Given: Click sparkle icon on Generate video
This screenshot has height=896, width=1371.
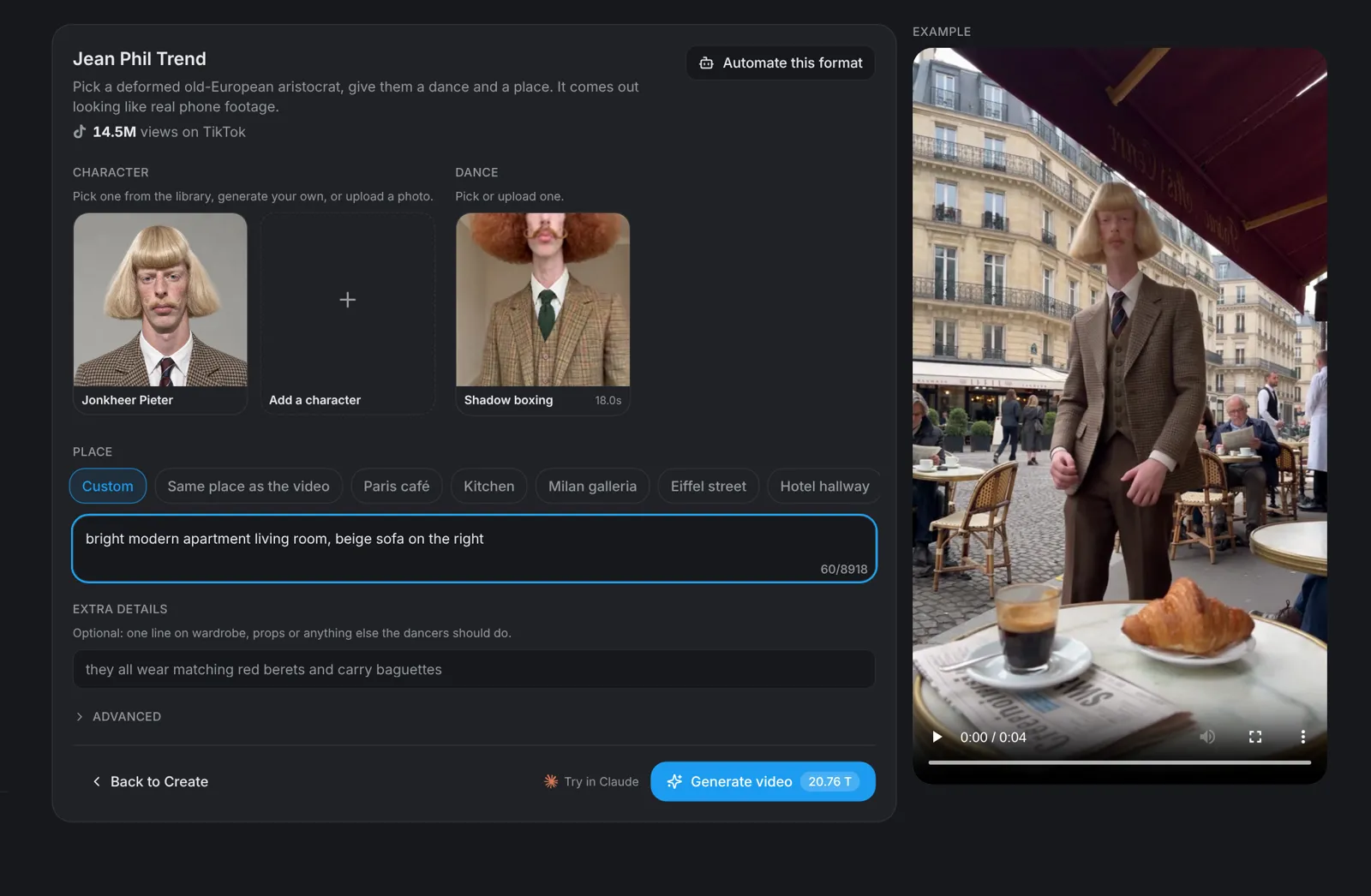Looking at the screenshot, I should pyautogui.click(x=674, y=781).
